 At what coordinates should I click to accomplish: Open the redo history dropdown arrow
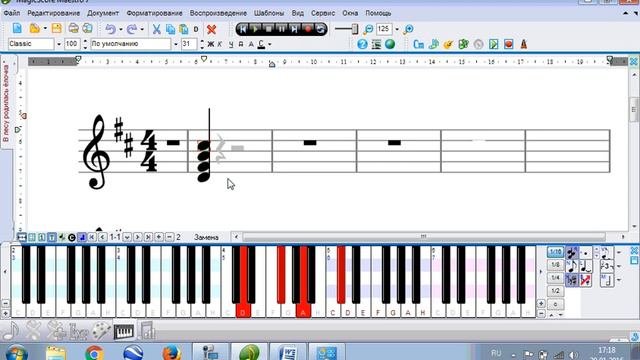coord(142,29)
